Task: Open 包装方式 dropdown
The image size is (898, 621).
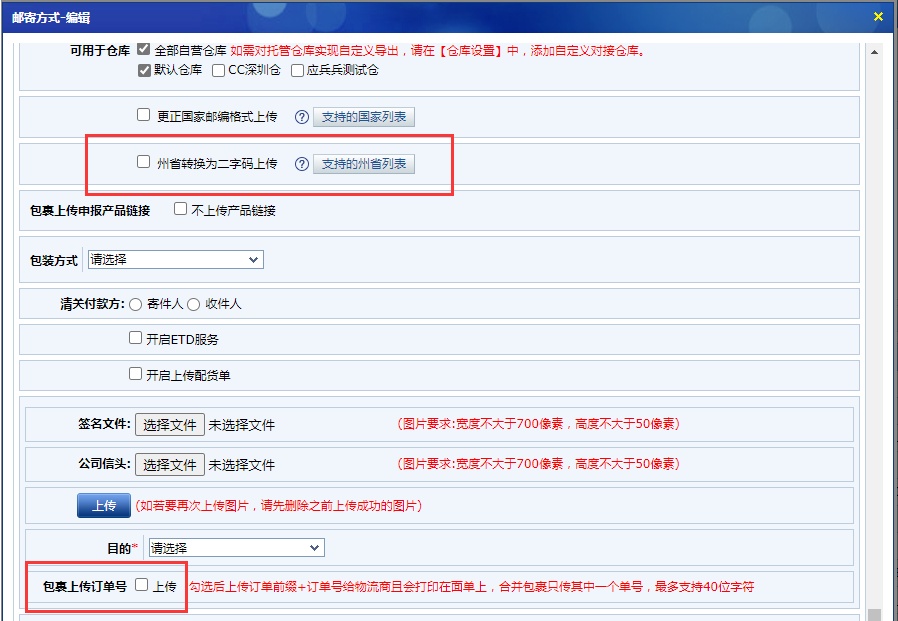Action: (175, 260)
